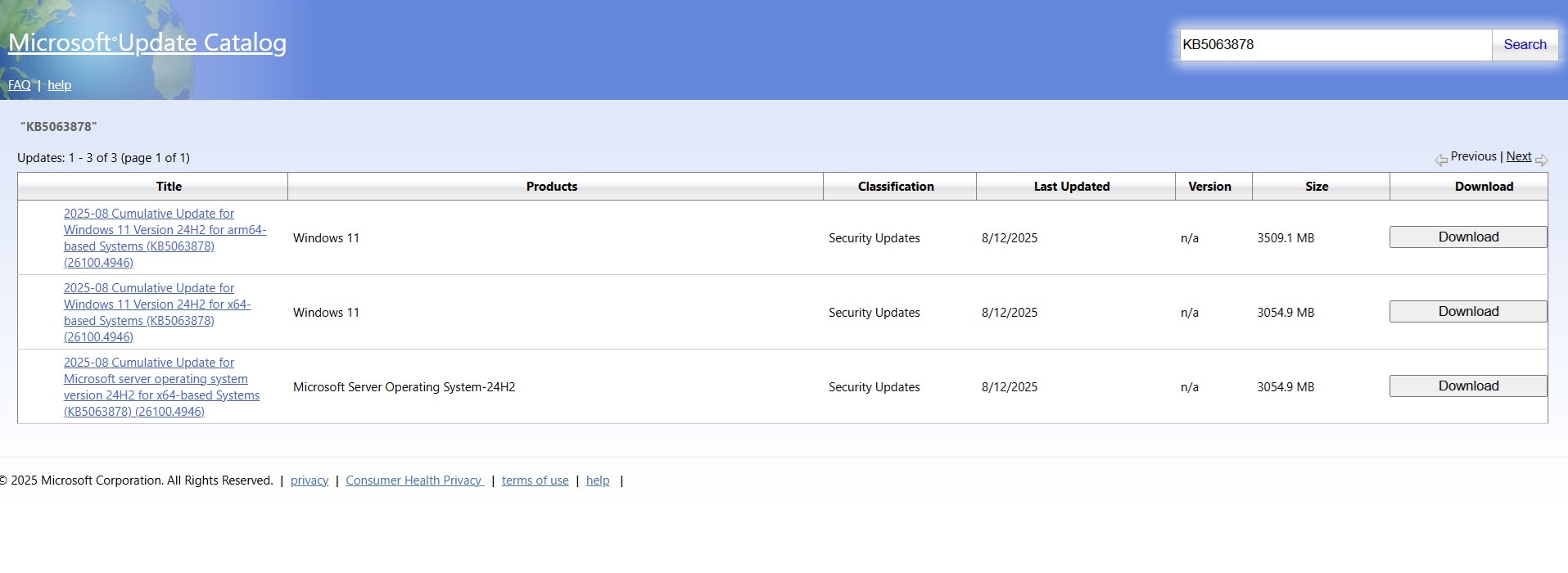The width and height of the screenshot is (1568, 573).
Task: Open the Windows 11 x64-based Systems update link
Action: coord(157,313)
